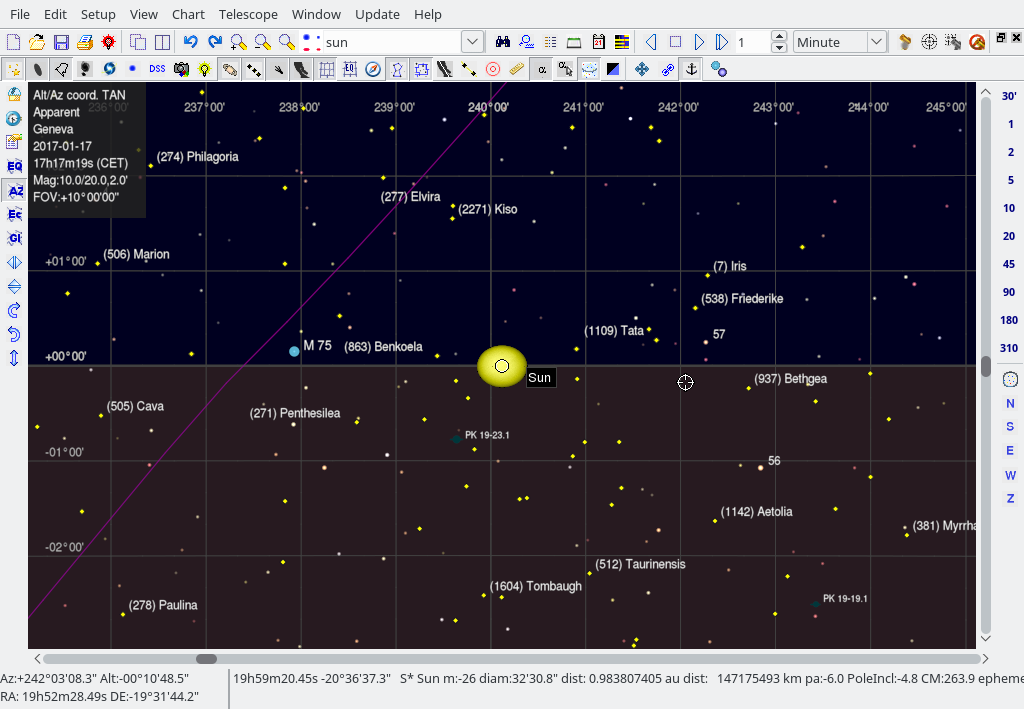Toggle display of nebulae

coord(37,69)
